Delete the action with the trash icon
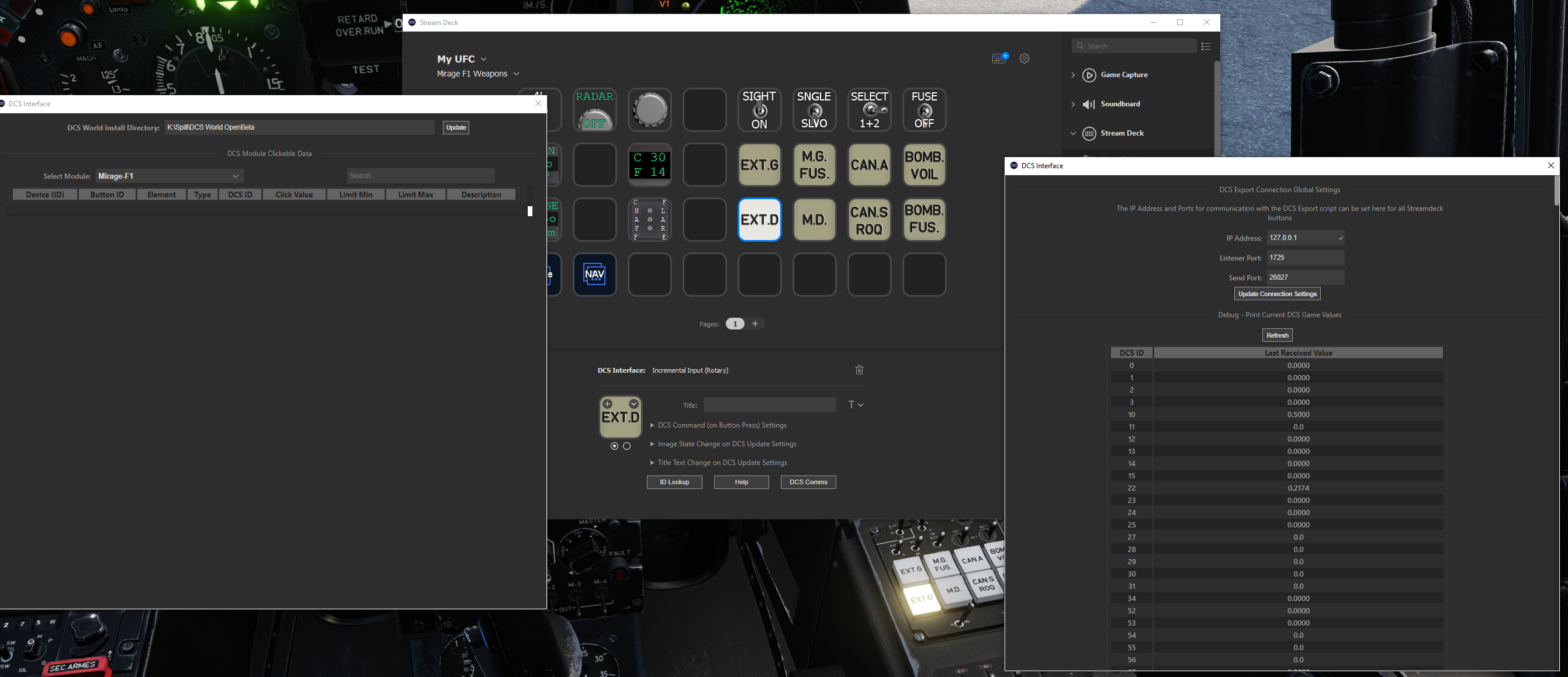This screenshot has height=677, width=1568. tap(860, 370)
